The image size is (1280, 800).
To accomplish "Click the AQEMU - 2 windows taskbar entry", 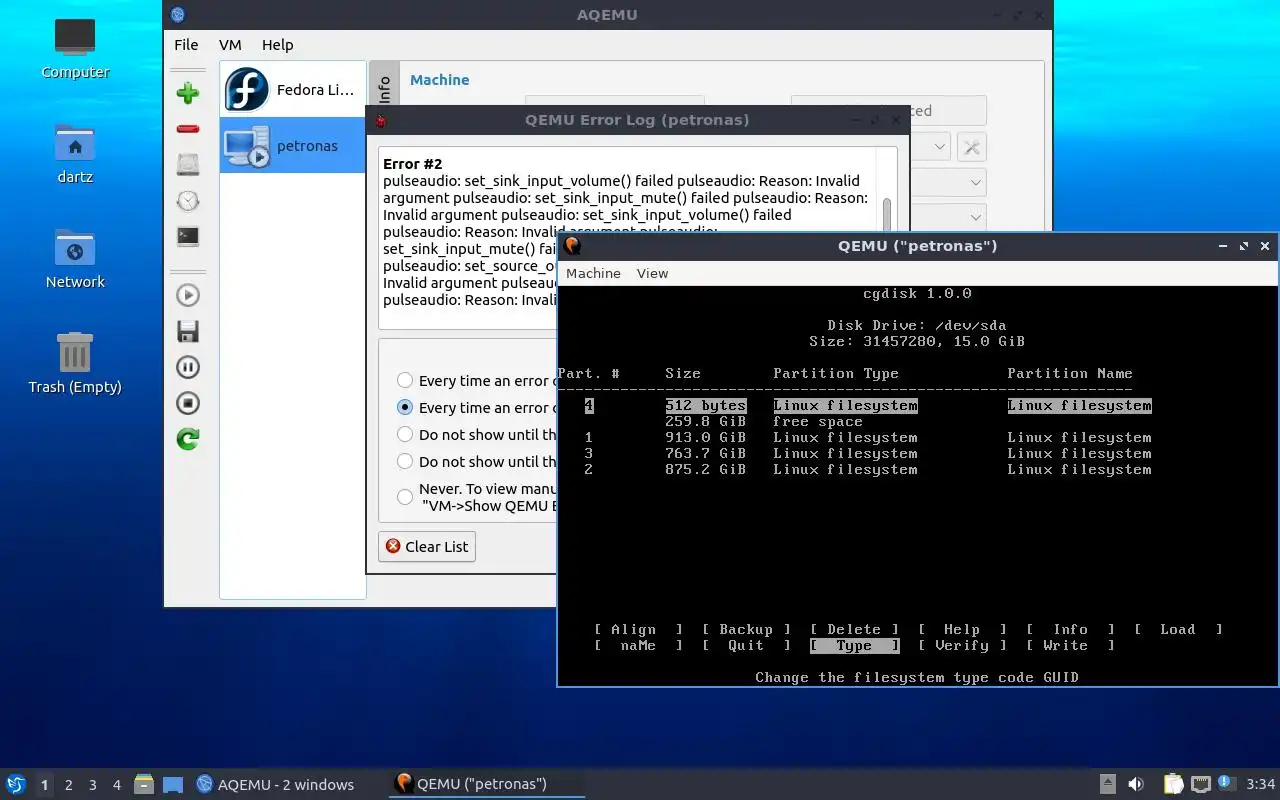I will click(x=276, y=784).
